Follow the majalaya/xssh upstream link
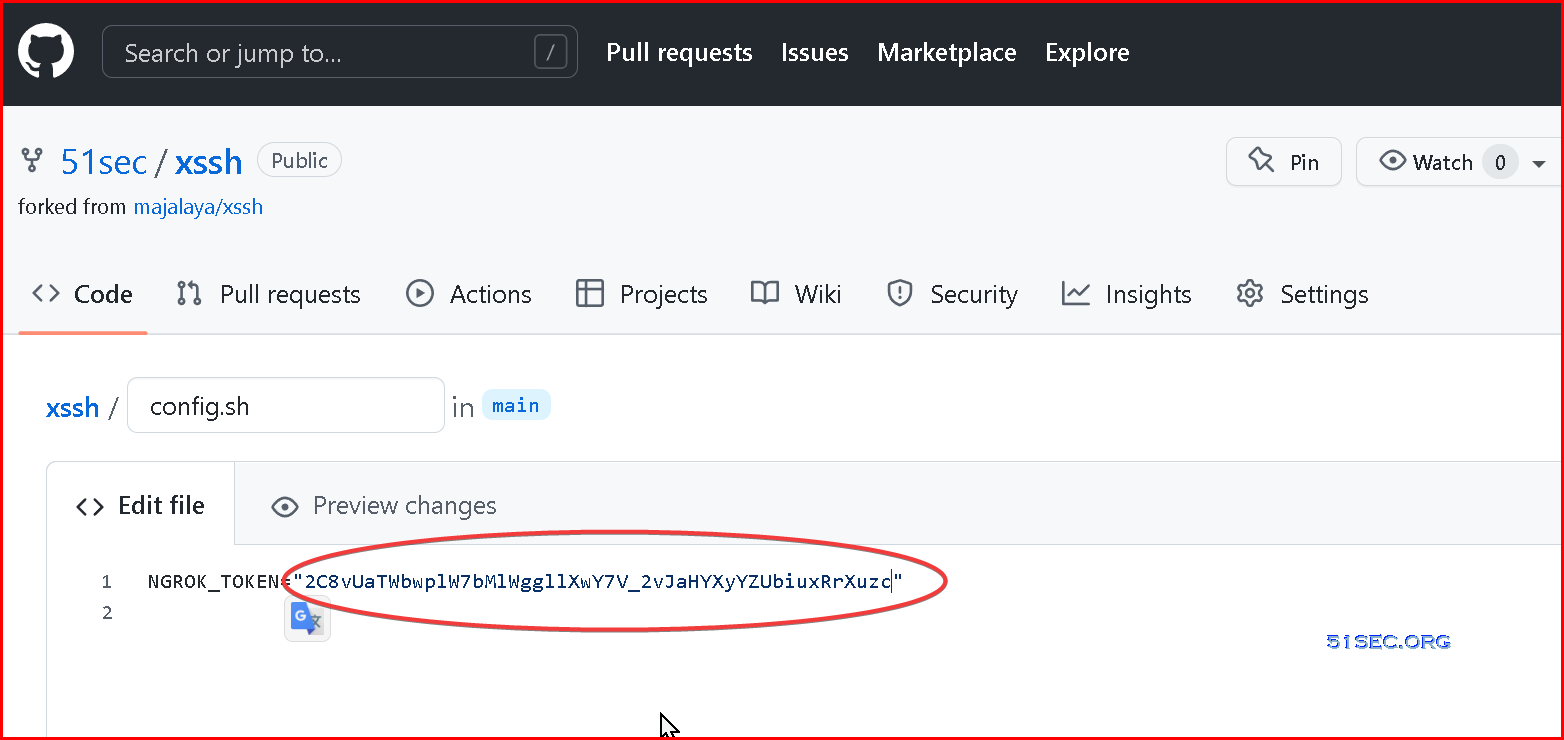The image size is (1564, 740). coord(198,208)
